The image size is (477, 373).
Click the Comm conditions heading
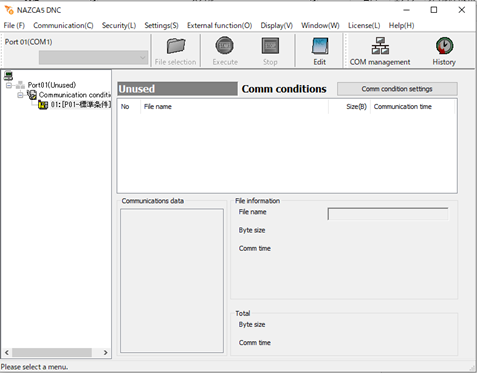tap(284, 89)
